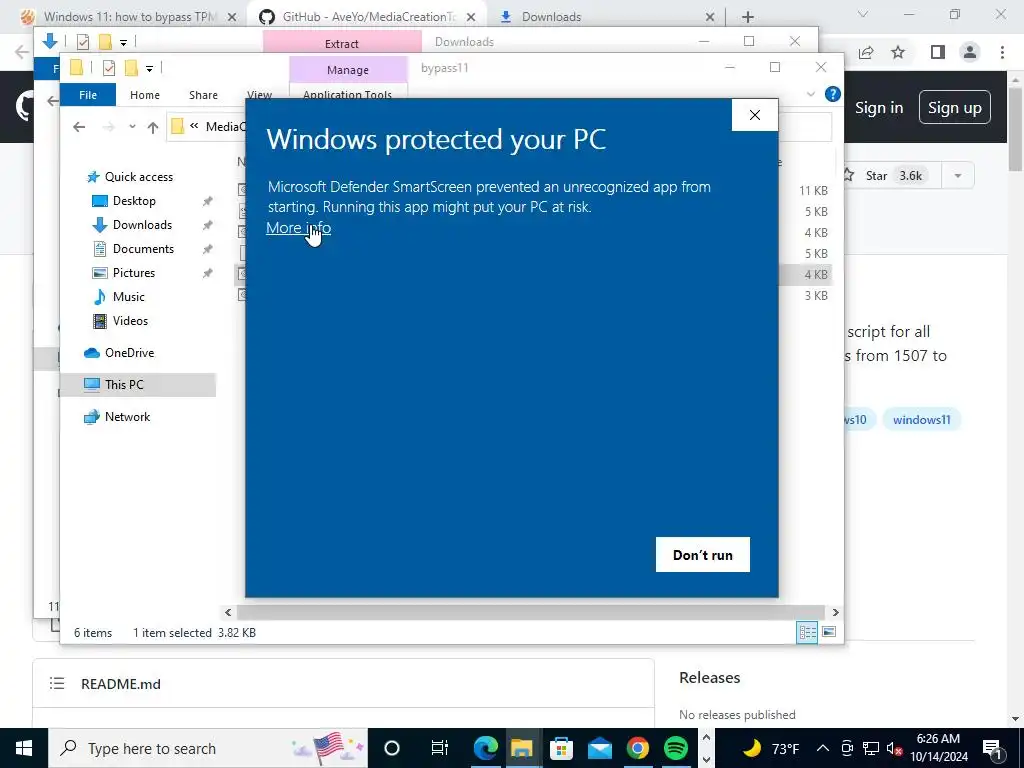Click the 3 KB file size cell
Viewport: 1024px width, 768px height.
(816, 296)
